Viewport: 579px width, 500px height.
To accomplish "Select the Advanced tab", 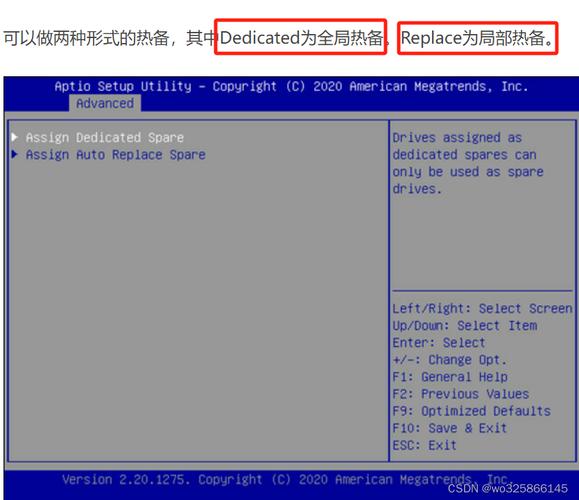I will [105, 103].
